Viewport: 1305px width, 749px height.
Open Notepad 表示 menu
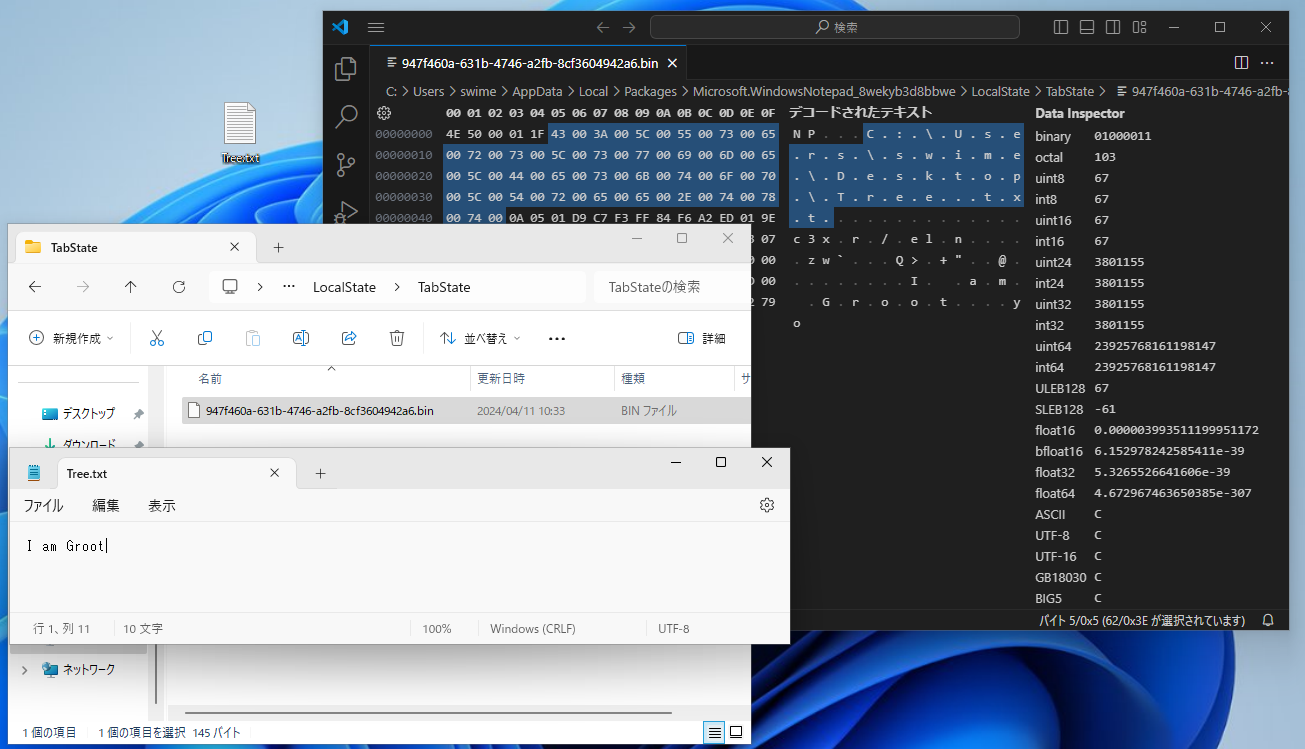[x=162, y=505]
